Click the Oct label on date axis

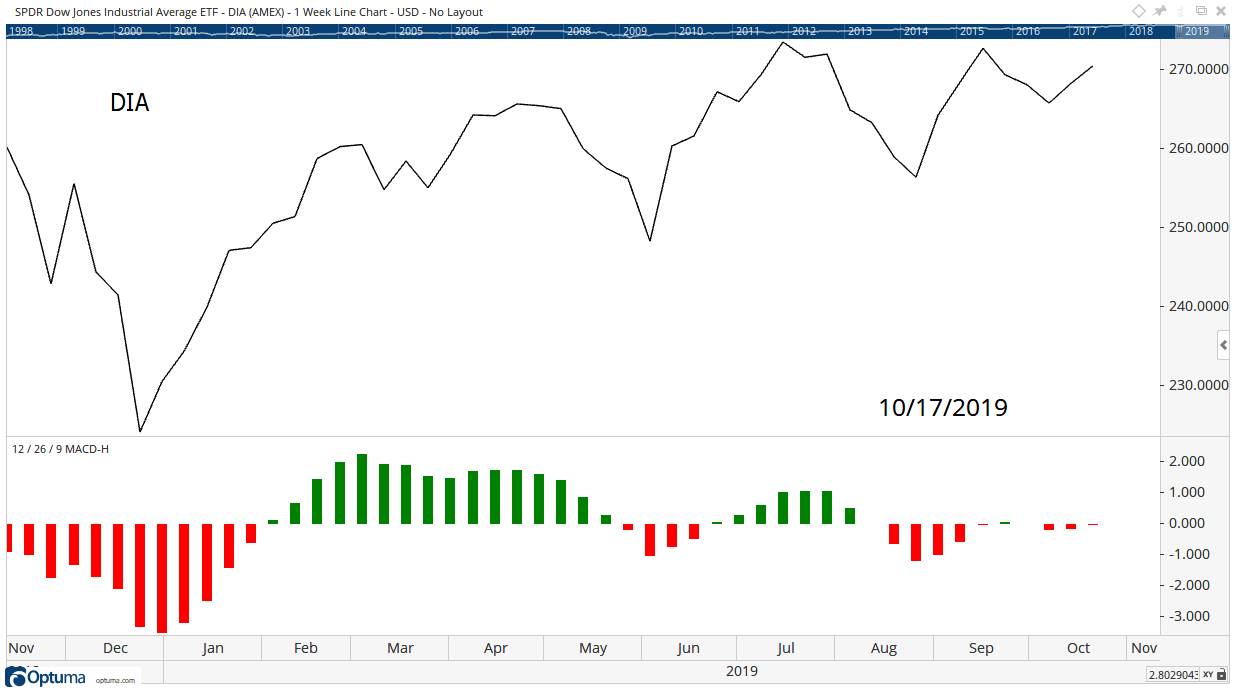pos(1078,648)
